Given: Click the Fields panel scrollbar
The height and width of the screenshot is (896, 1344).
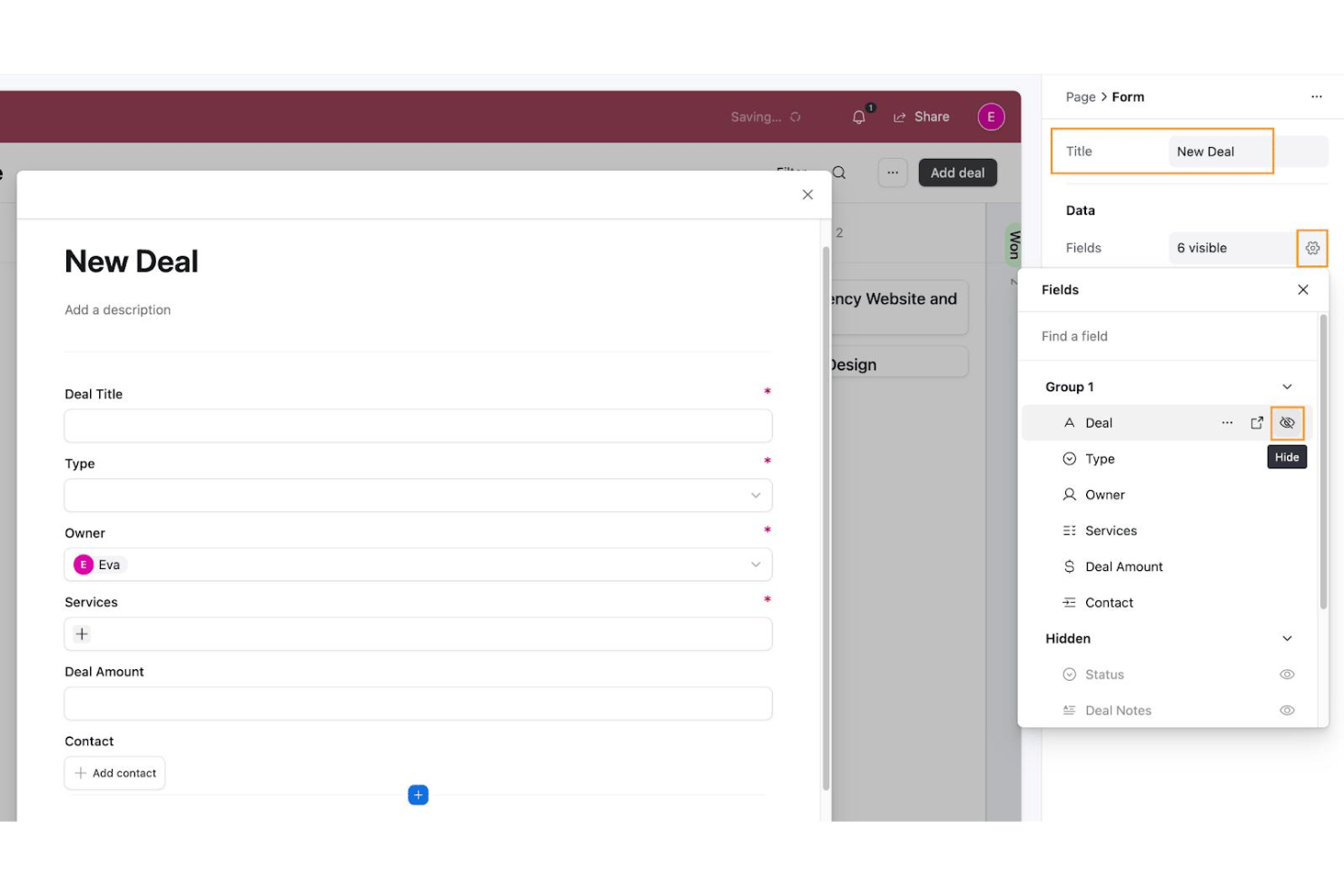Looking at the screenshot, I should click(1323, 462).
